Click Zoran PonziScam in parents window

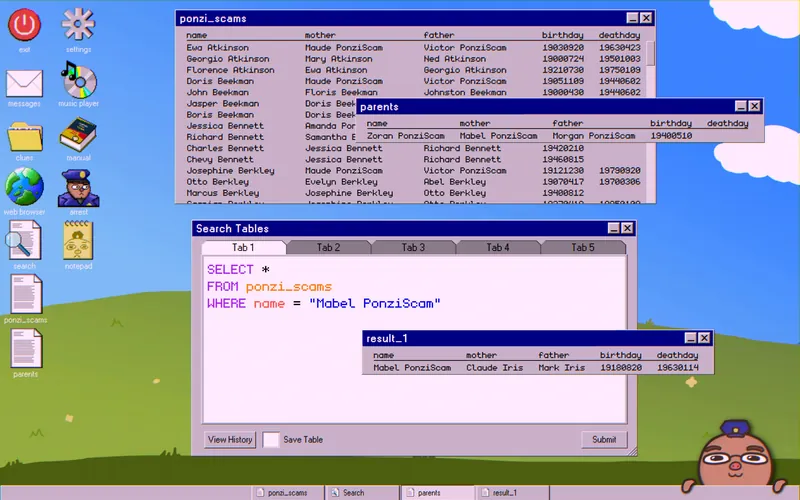point(406,136)
